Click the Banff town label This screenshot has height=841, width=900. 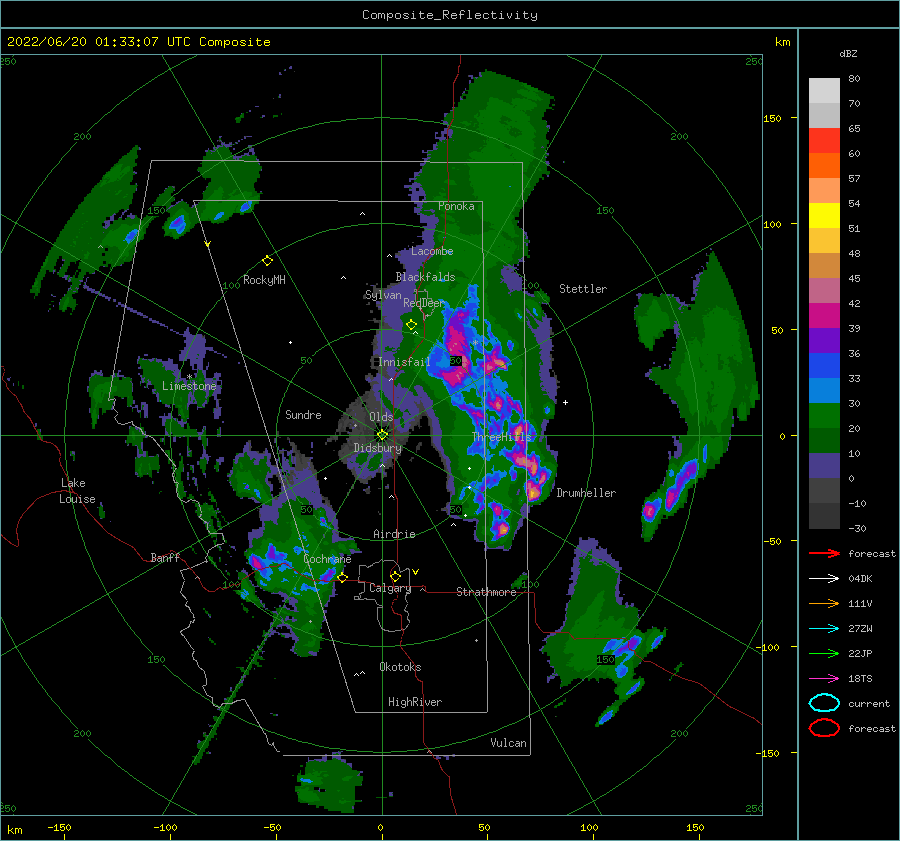(x=165, y=557)
